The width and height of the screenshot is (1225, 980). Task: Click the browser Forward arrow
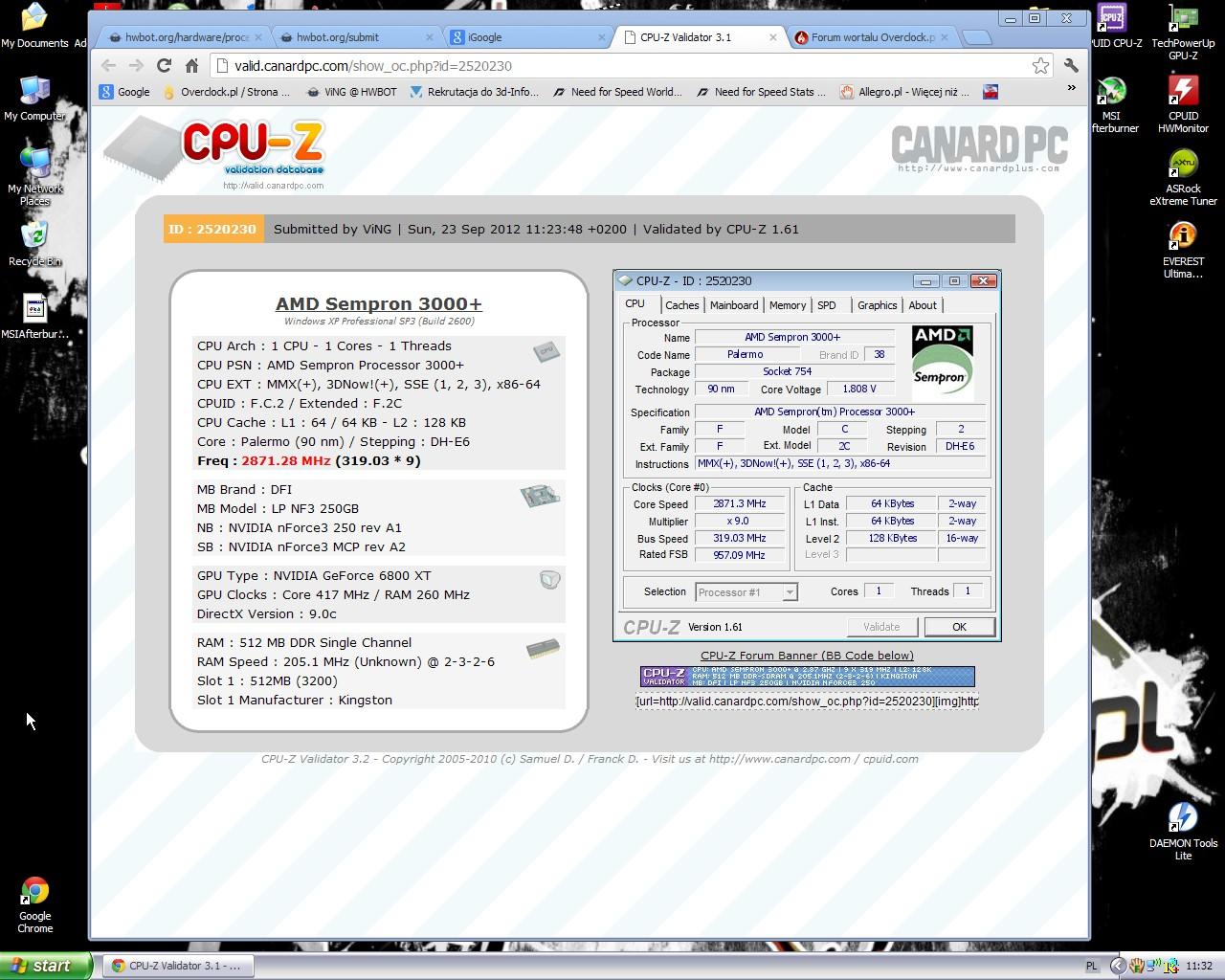pyautogui.click(x=136, y=65)
